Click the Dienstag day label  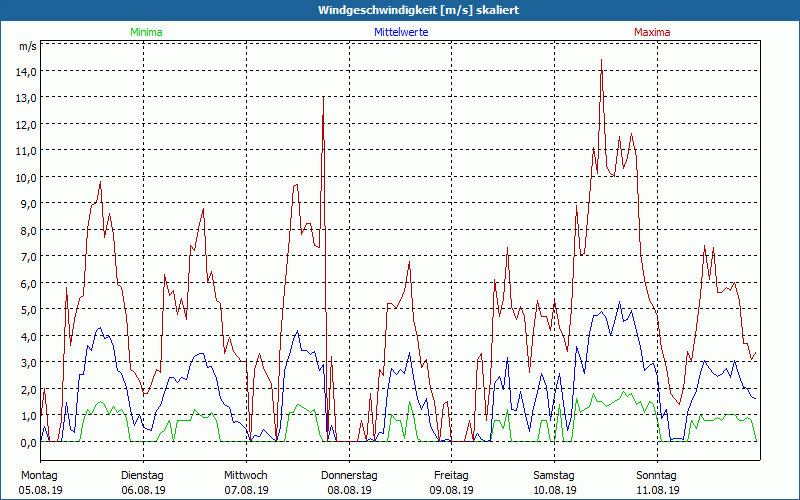coord(142,476)
